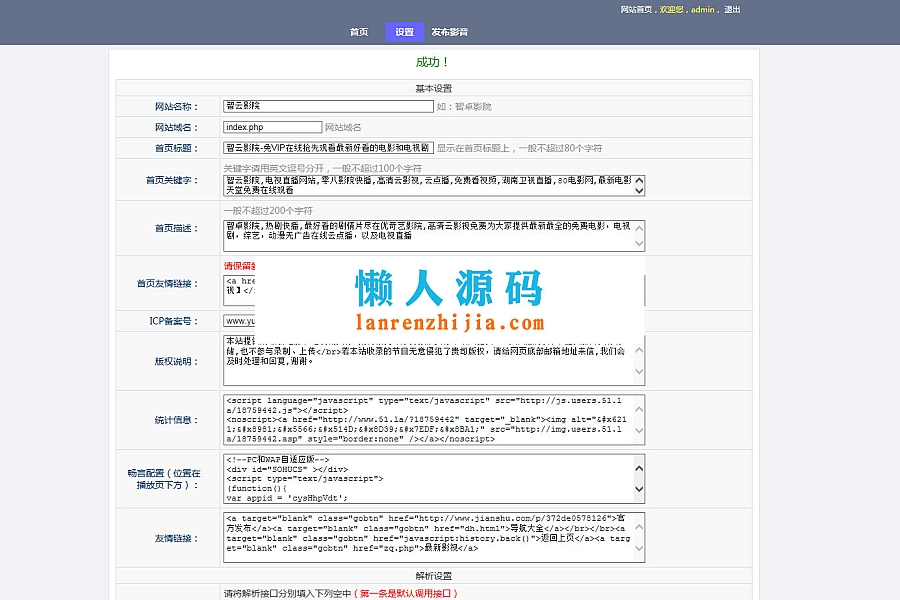Image resolution: width=900 pixels, height=600 pixels.
Task: Edit the bottom 友情链接 HTML textarea
Action: pyautogui.click(x=434, y=537)
